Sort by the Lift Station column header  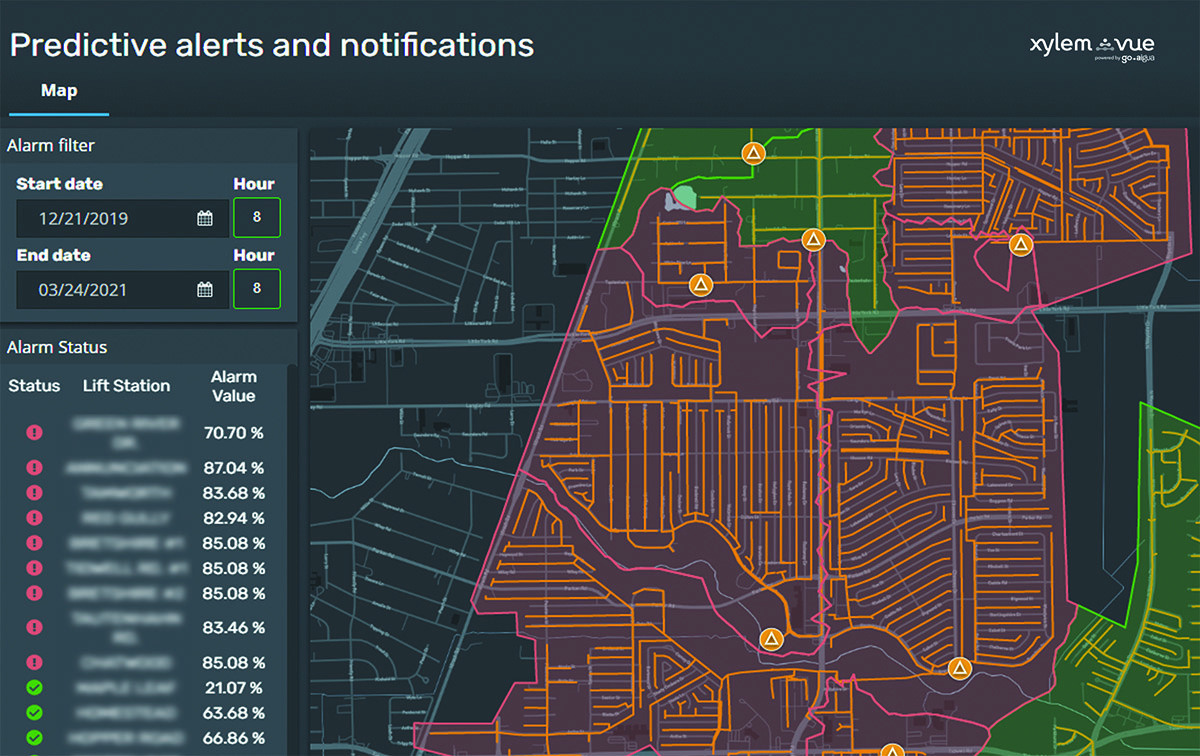pos(127,386)
